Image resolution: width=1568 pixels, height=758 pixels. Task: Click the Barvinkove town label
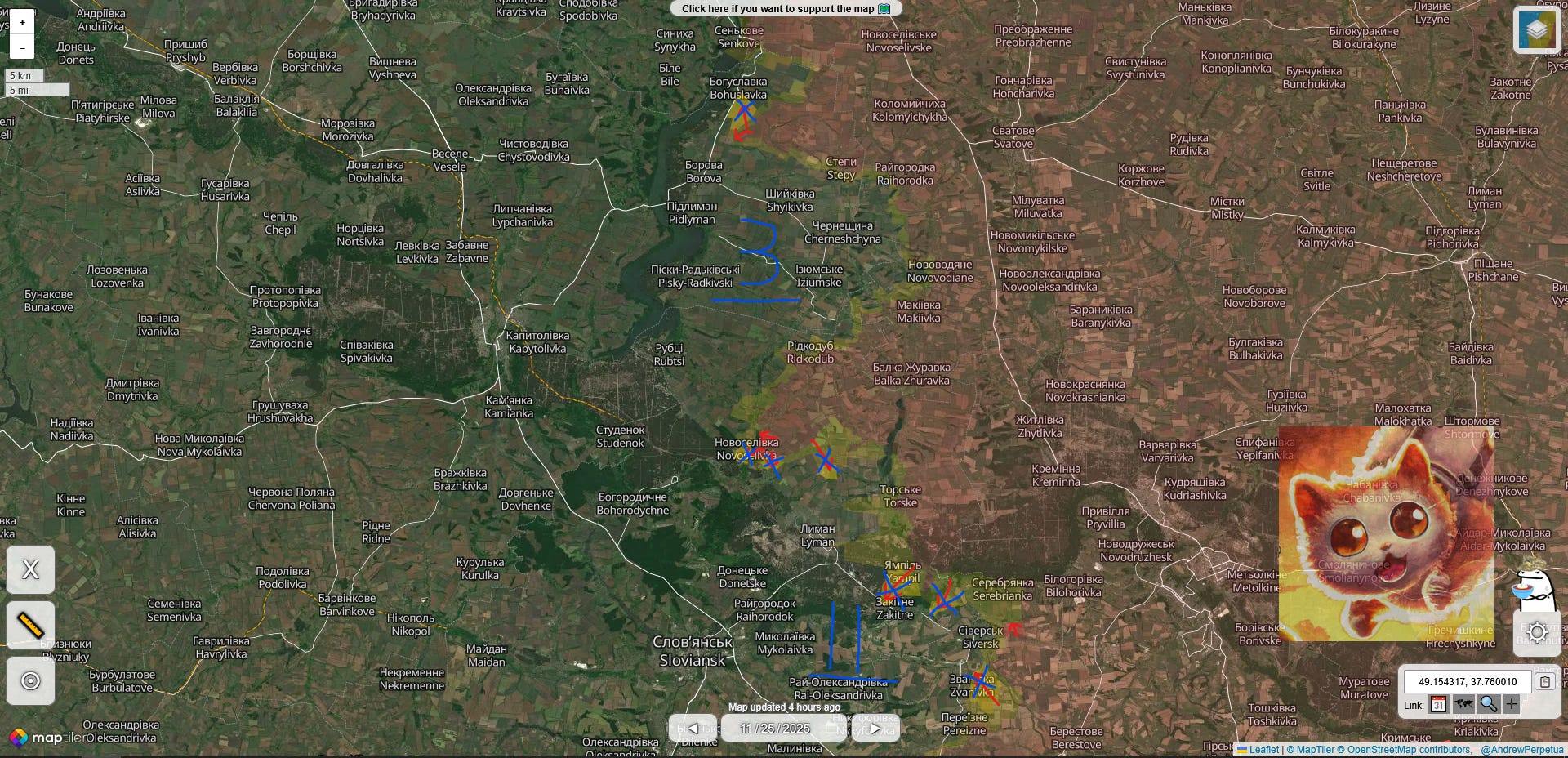coord(347,604)
